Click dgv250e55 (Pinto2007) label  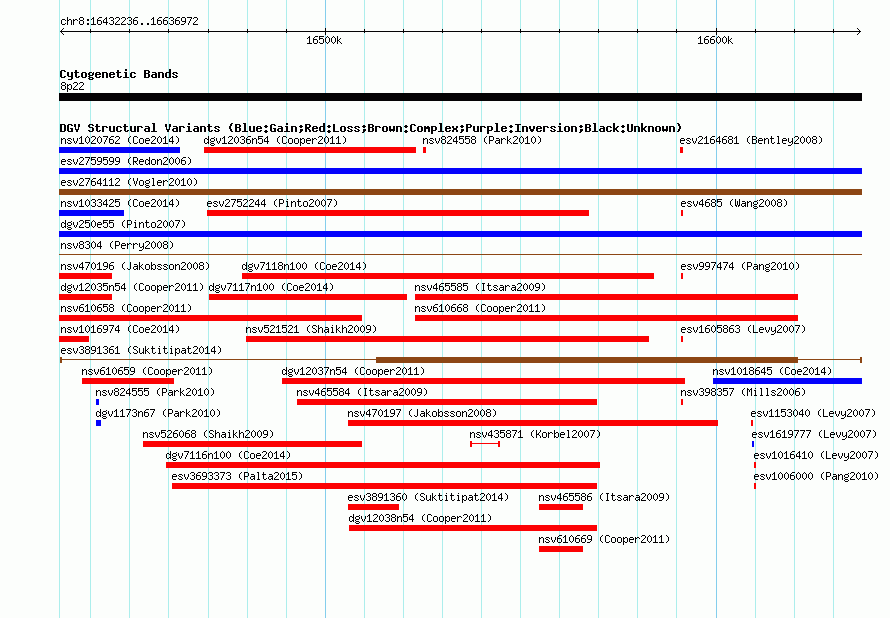point(123,224)
